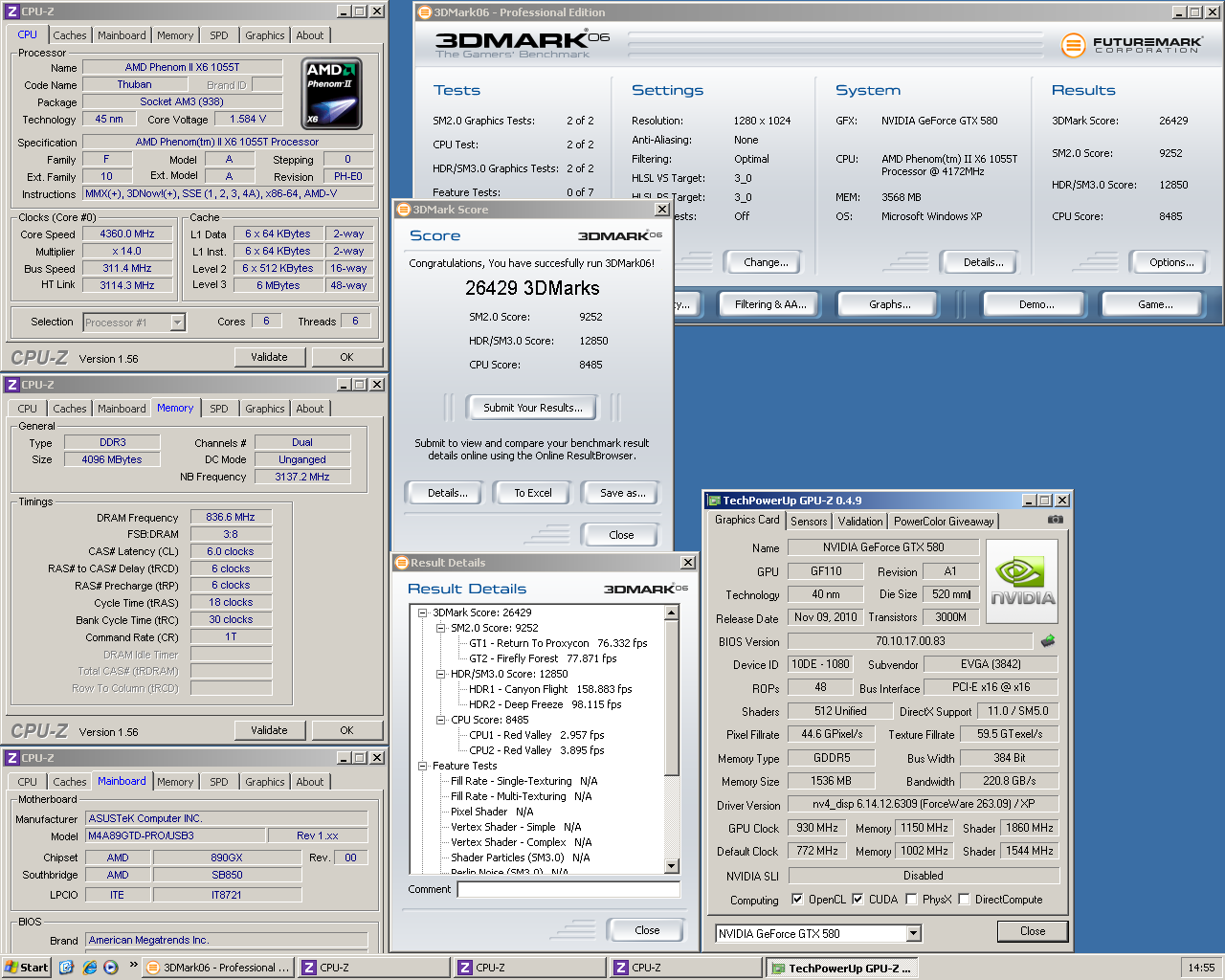
Task: Click Validate in top CPU-Z window
Action: click(269, 357)
